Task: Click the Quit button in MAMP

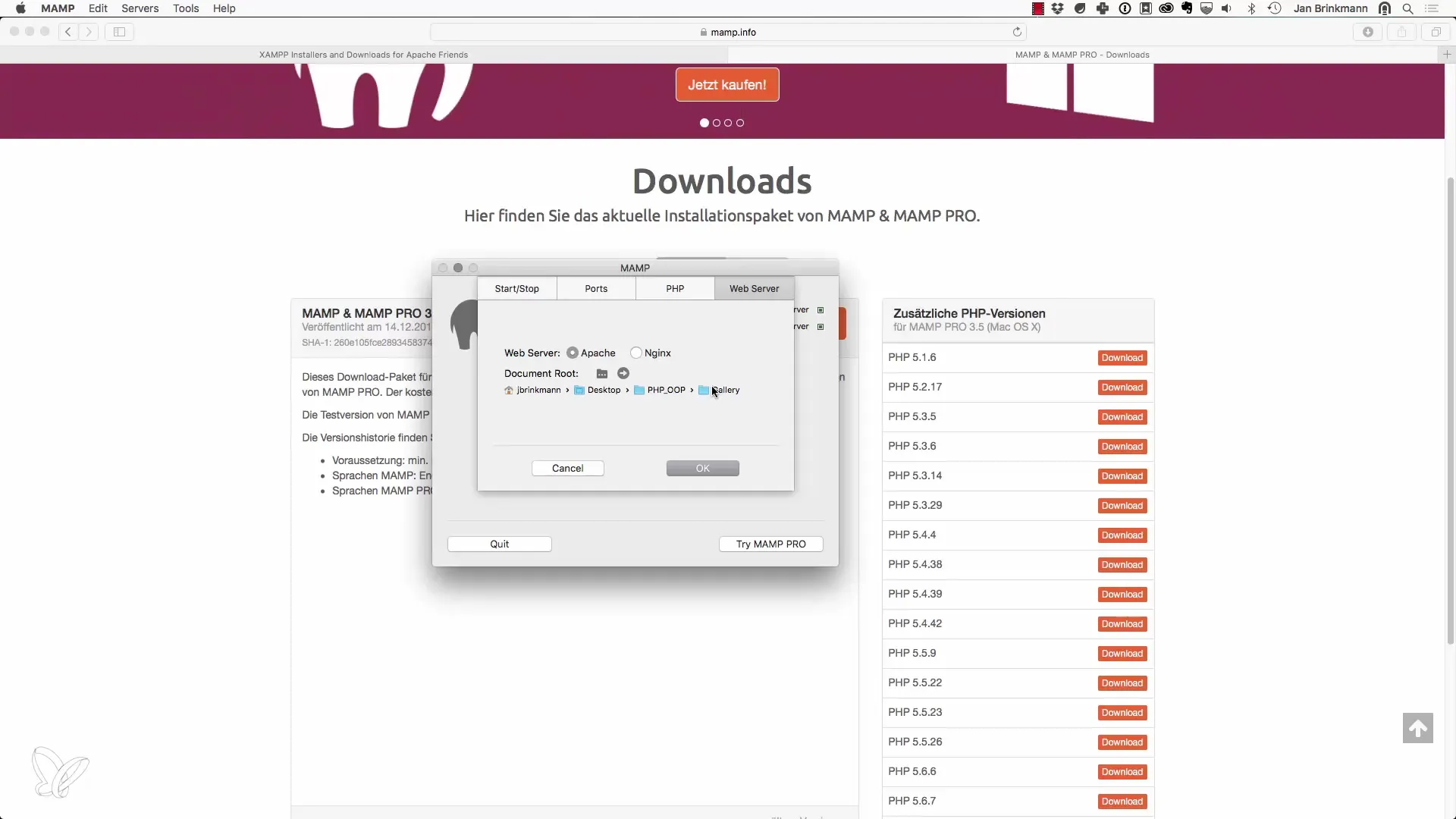Action: [500, 544]
